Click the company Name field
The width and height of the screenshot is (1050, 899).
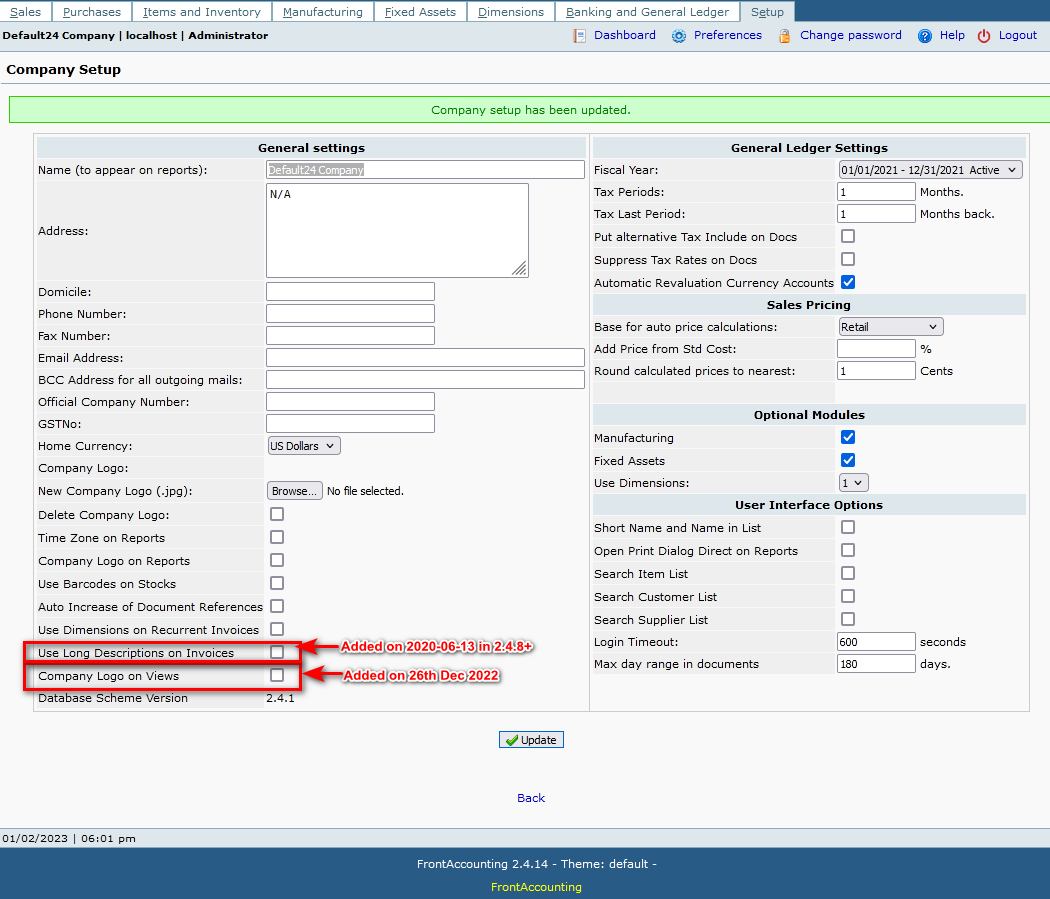tap(425, 170)
